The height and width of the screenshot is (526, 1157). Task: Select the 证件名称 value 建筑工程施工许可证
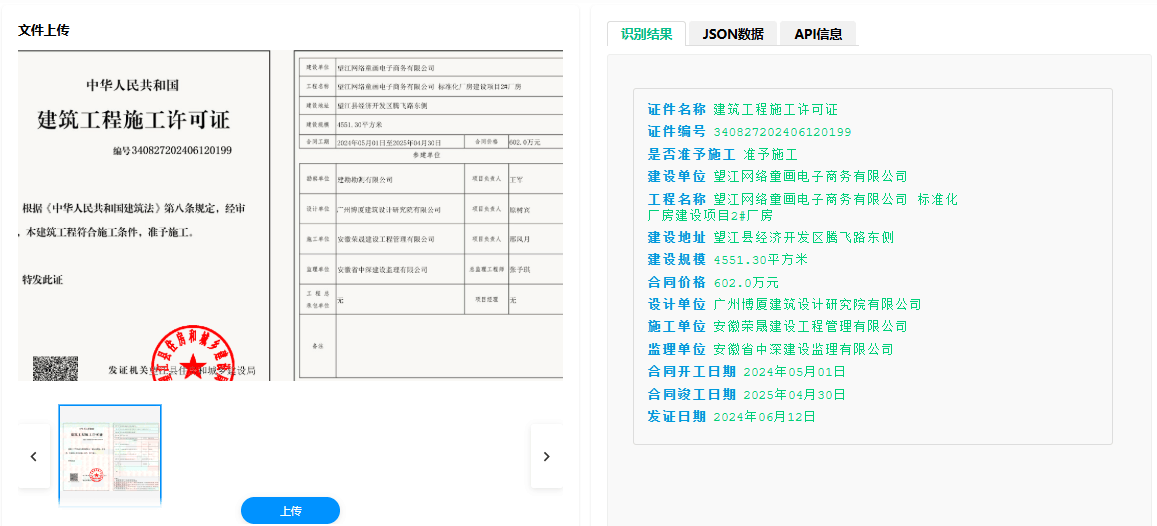point(776,110)
